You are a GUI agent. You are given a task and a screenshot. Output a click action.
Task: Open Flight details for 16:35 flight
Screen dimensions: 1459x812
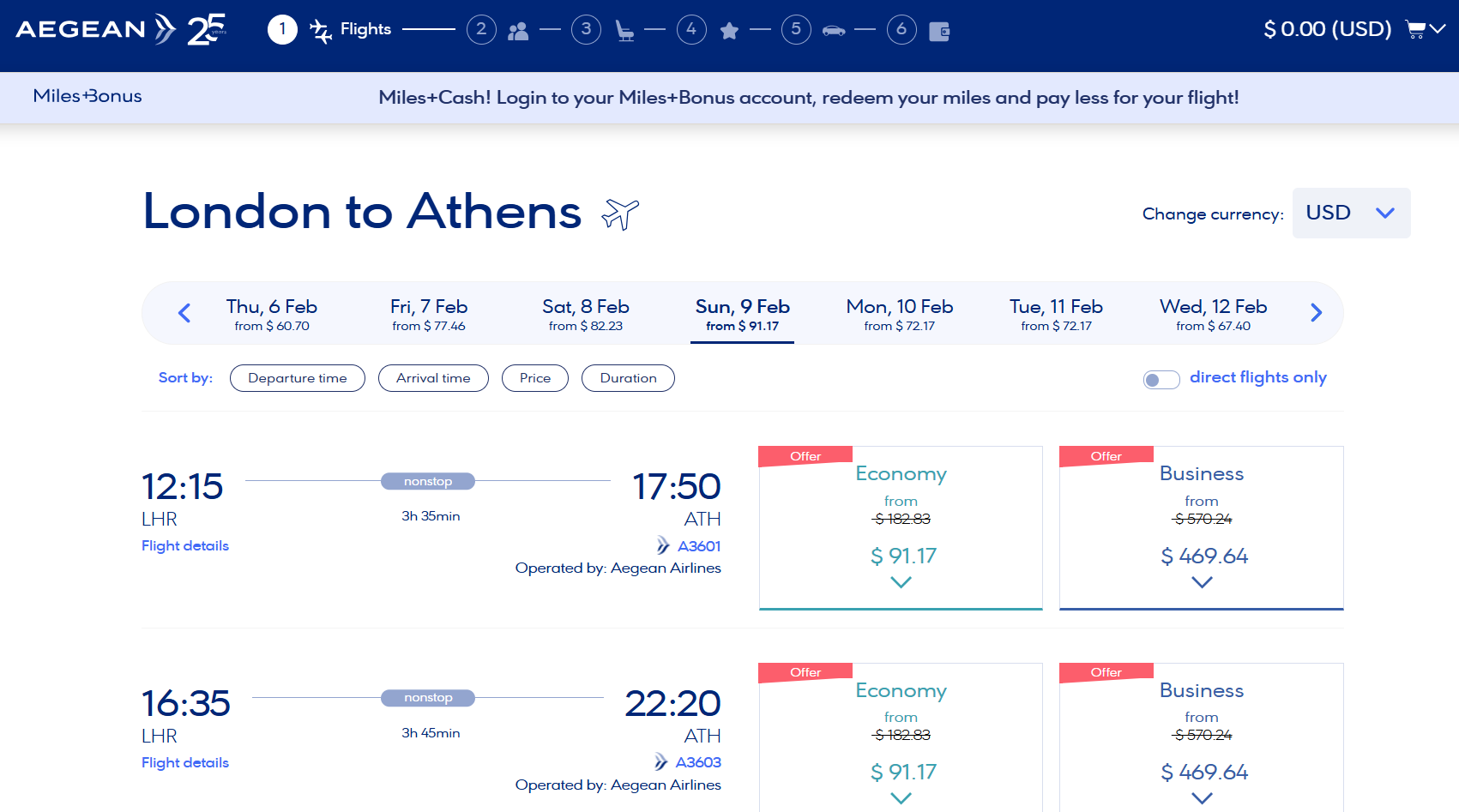[x=185, y=763]
